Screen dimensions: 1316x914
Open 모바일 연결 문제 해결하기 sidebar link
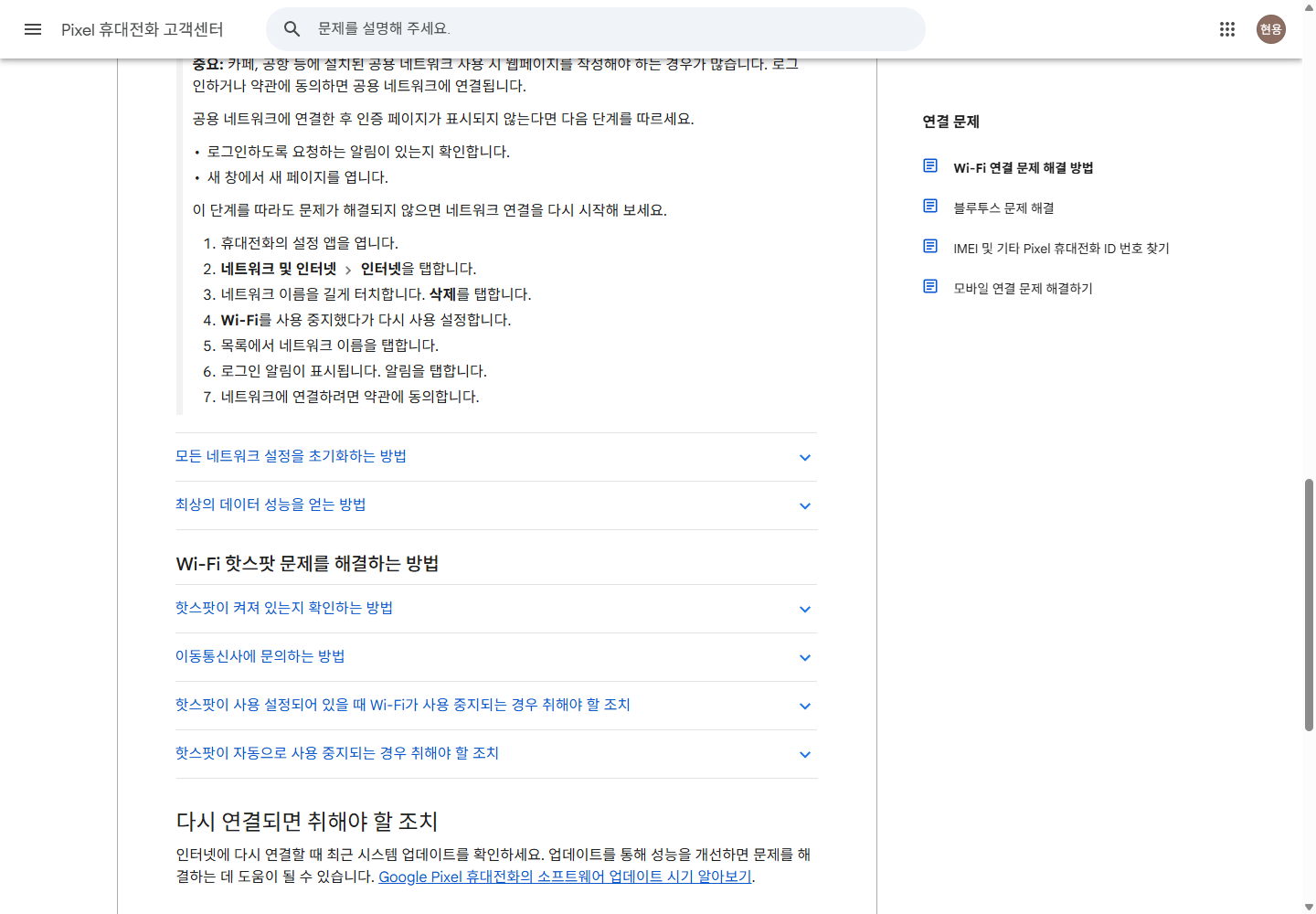(x=1023, y=288)
